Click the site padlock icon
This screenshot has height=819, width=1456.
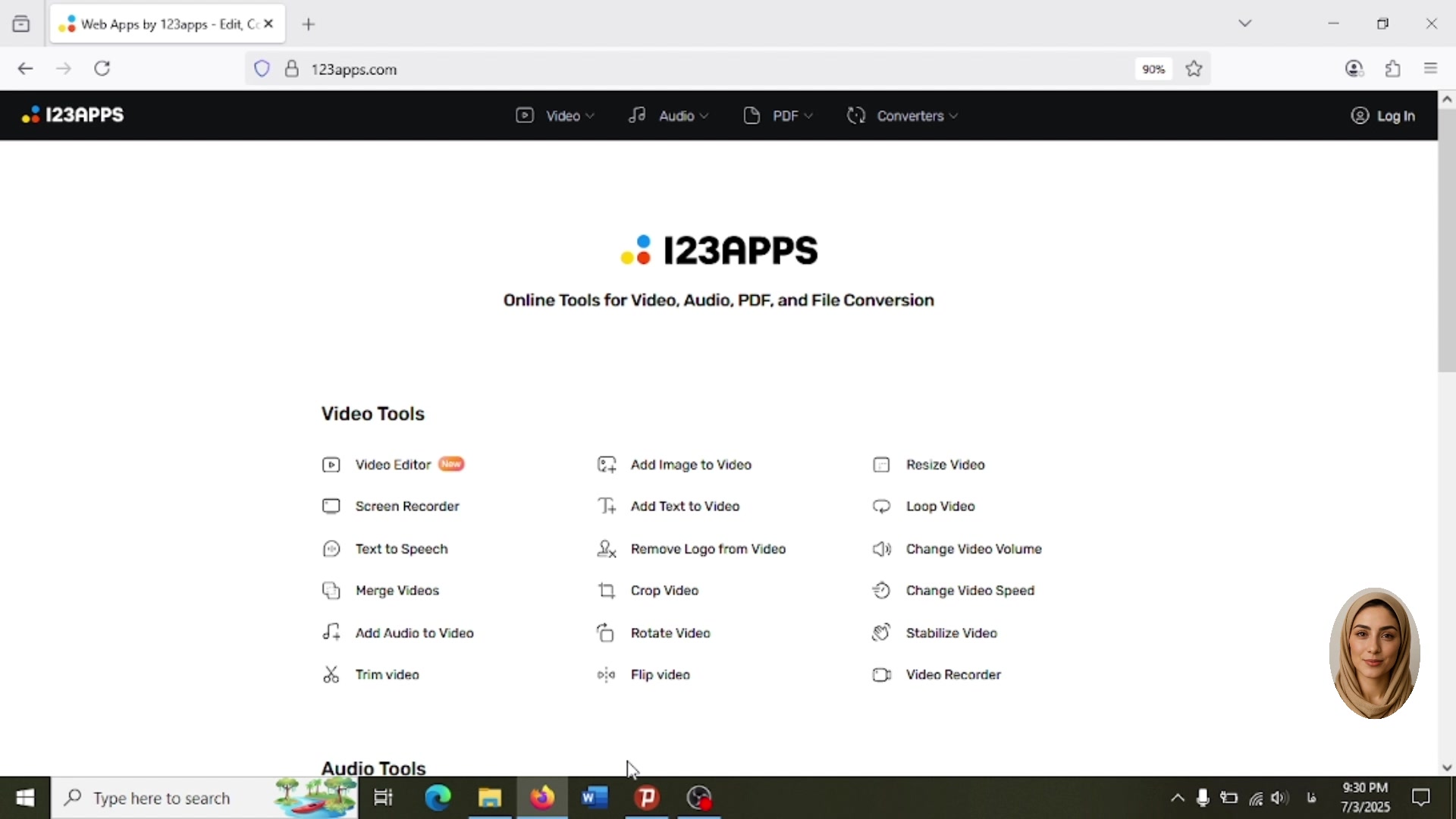coord(291,69)
